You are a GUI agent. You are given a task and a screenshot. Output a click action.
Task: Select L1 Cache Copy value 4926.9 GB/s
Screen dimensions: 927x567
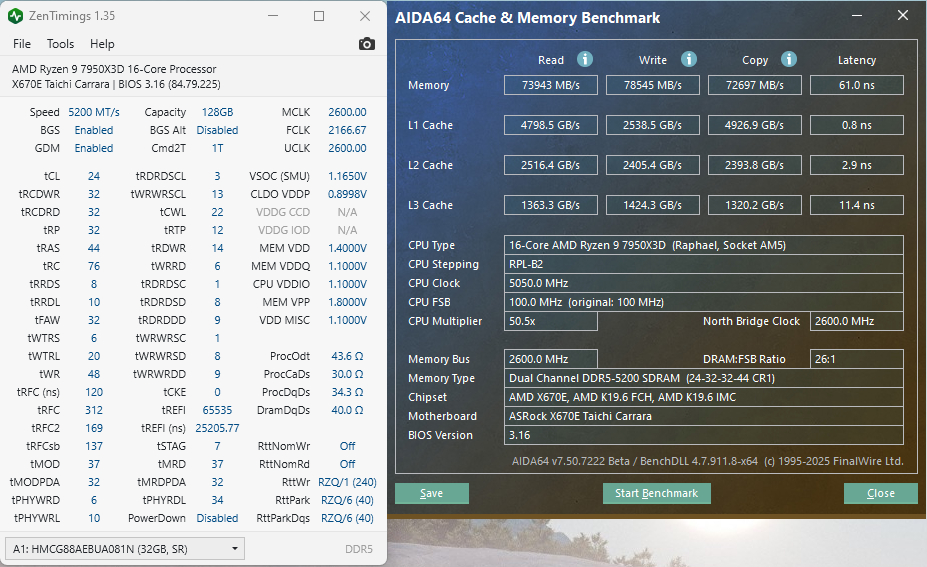tap(755, 125)
